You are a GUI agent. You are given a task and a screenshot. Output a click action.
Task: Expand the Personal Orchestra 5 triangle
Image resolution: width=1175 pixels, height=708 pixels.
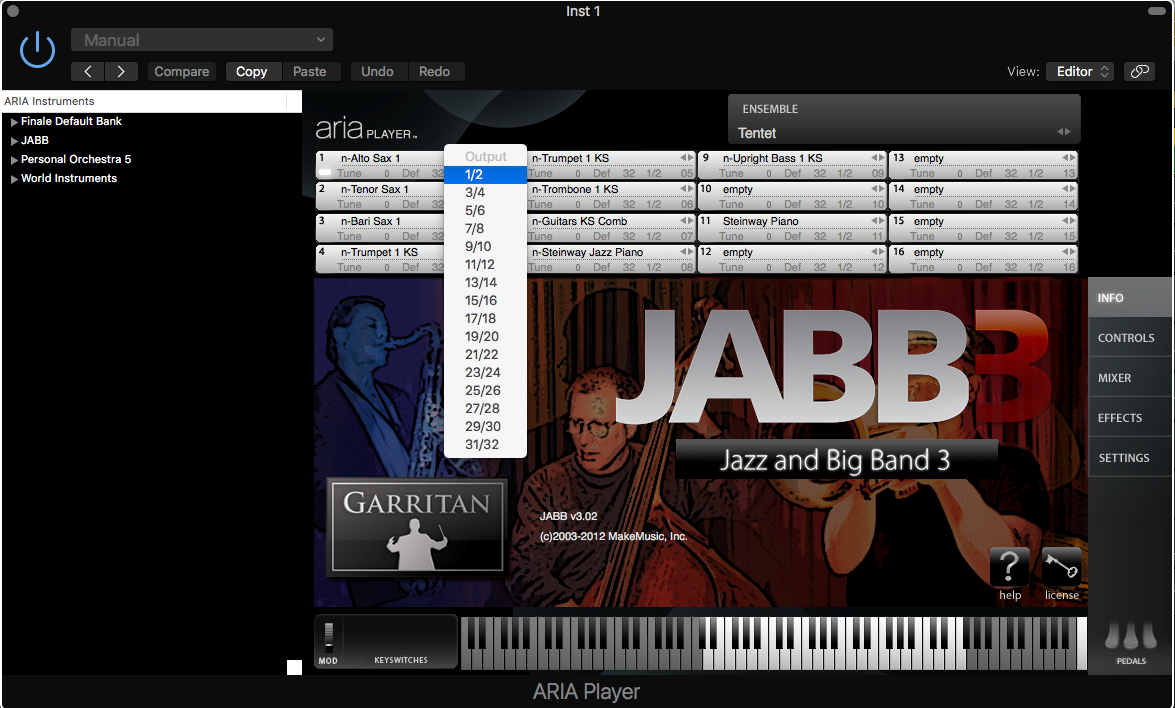[14, 160]
